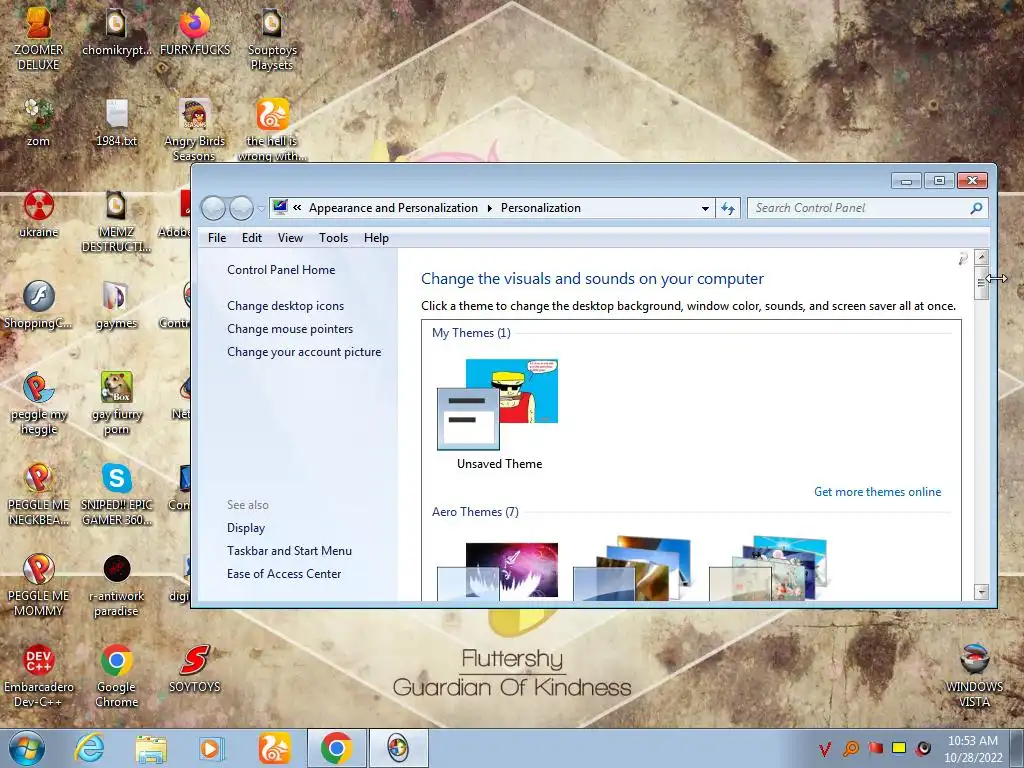Select the Souptoys Playsets desktop icon
The width and height of the screenshot is (1024, 768).
(272, 38)
